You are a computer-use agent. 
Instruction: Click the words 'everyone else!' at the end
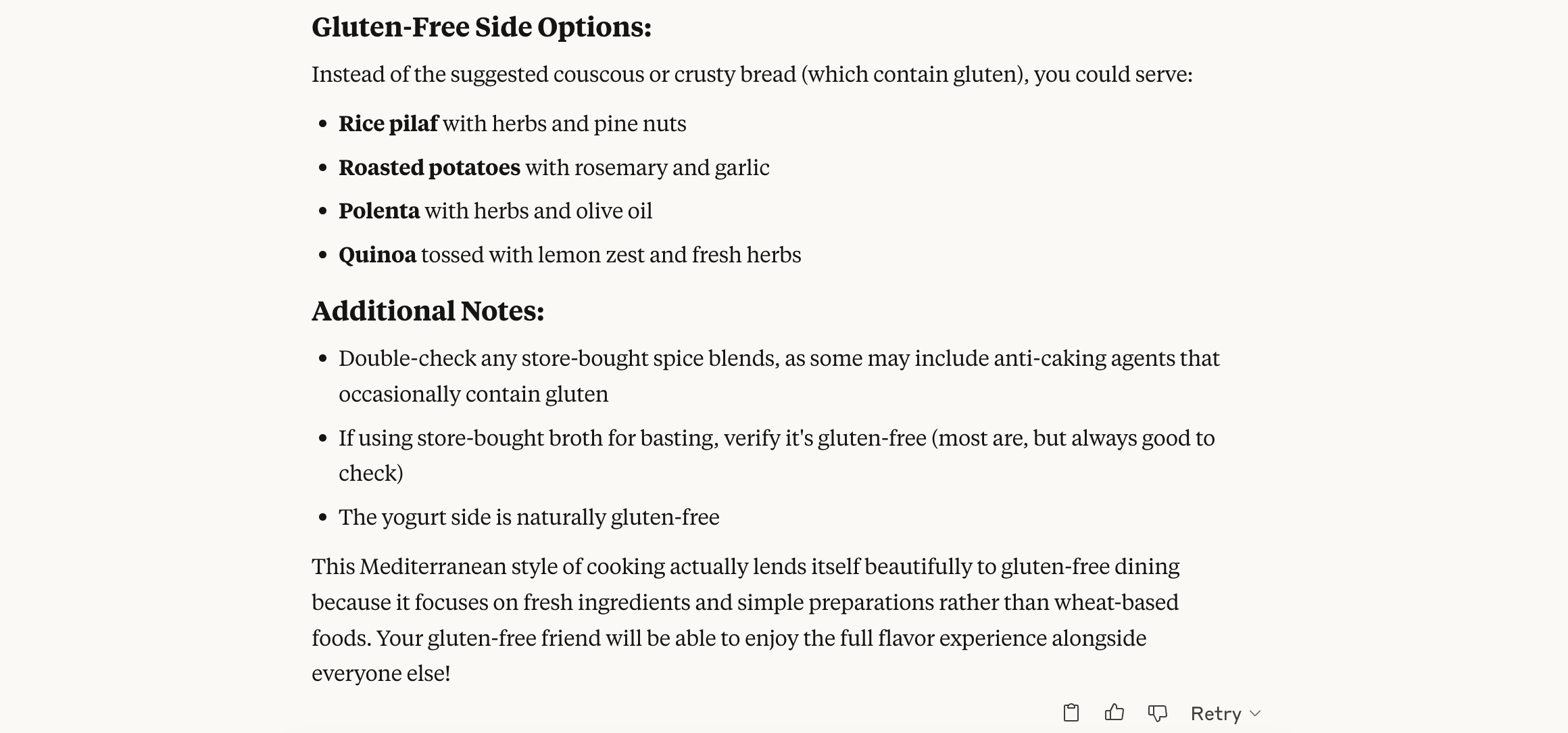(381, 673)
